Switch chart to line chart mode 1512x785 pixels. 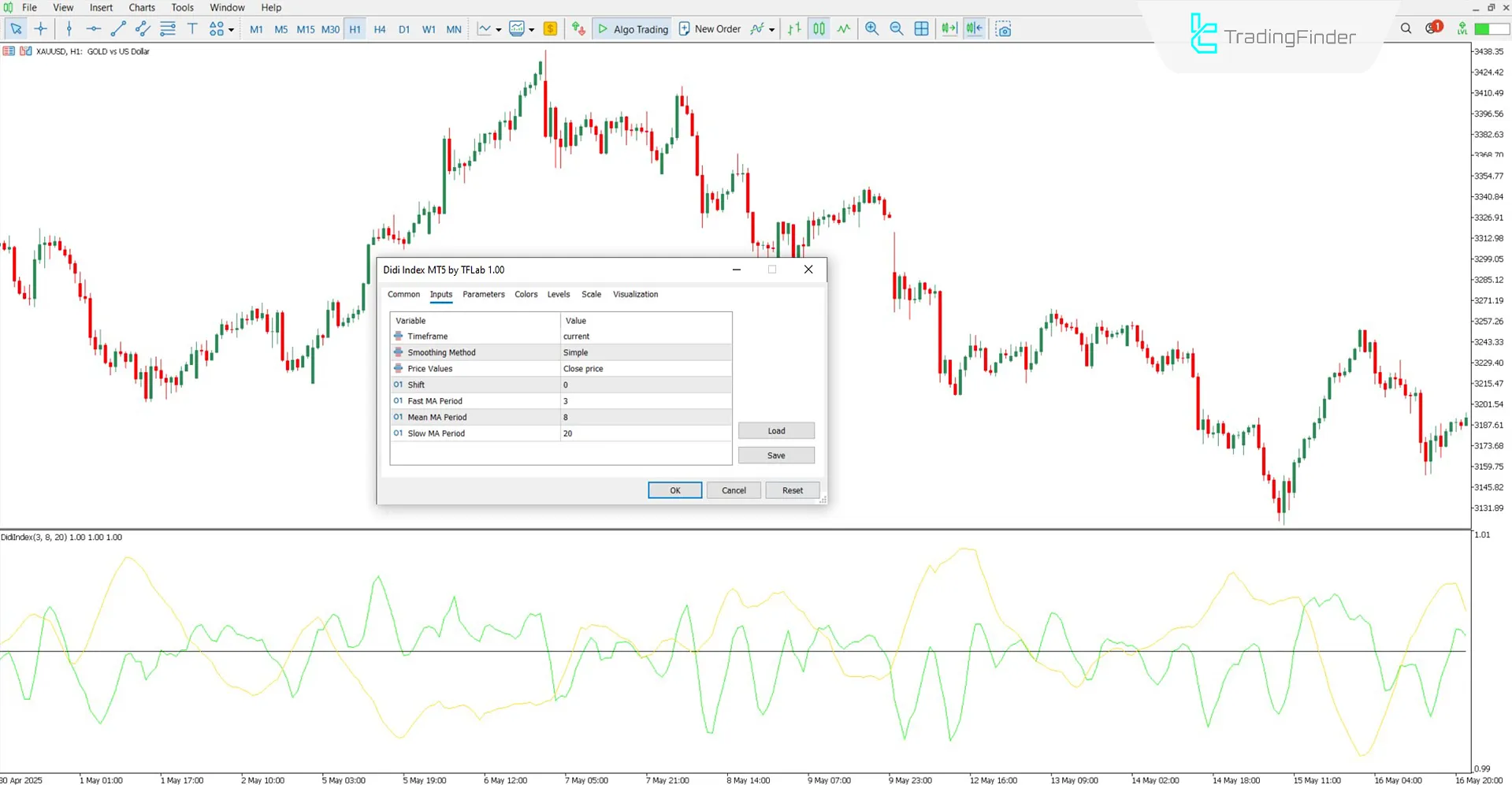tap(843, 28)
